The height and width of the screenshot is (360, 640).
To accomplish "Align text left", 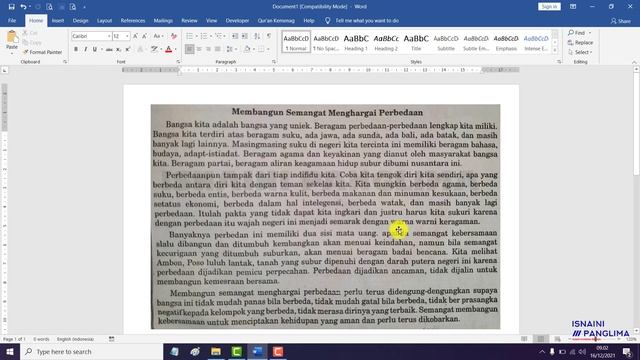I will 189,49.
